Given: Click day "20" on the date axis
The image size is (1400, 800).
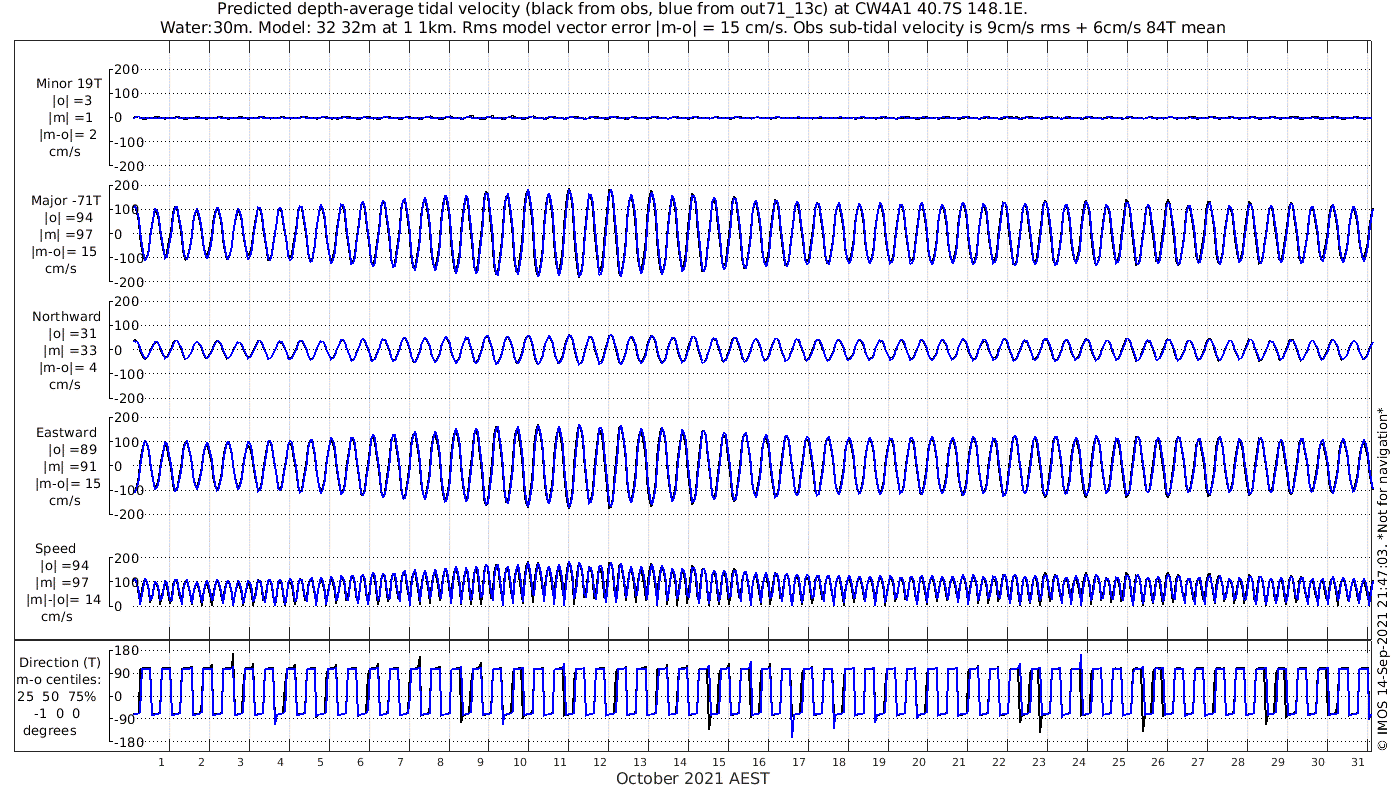Looking at the screenshot, I should [919, 763].
